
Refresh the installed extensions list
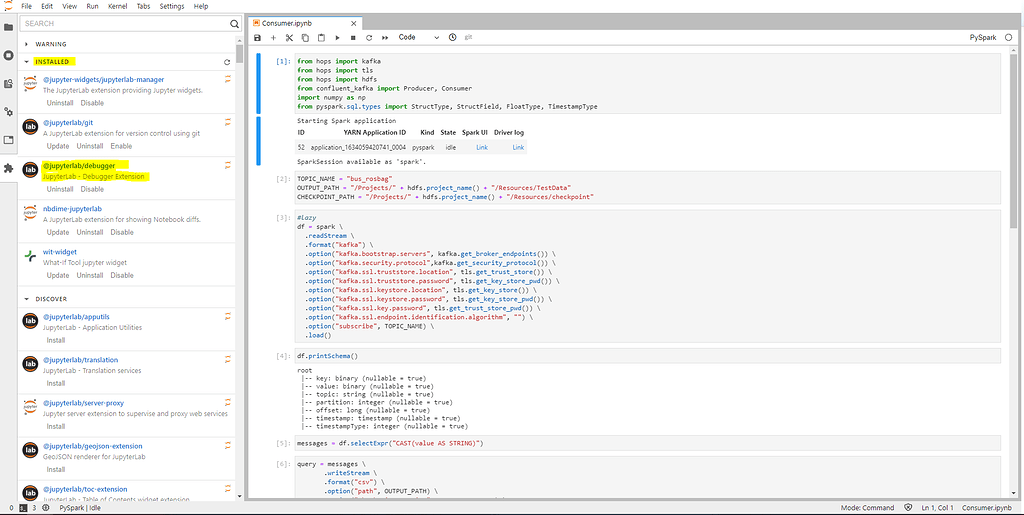click(x=227, y=62)
